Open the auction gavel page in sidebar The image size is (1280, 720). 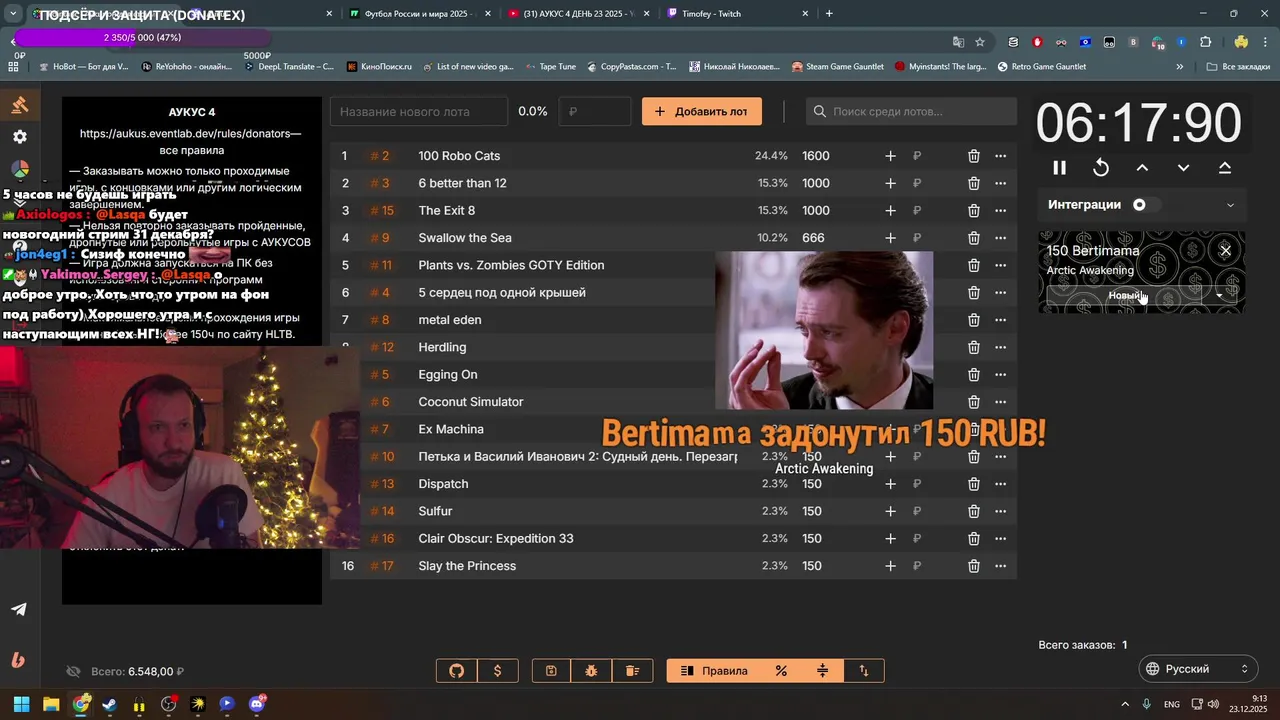(19, 105)
